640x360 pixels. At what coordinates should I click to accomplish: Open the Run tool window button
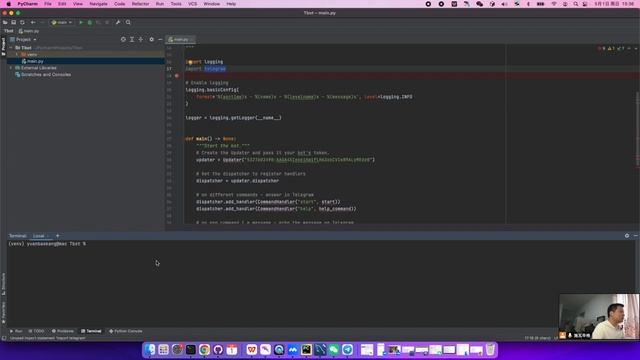pyautogui.click(x=16, y=331)
